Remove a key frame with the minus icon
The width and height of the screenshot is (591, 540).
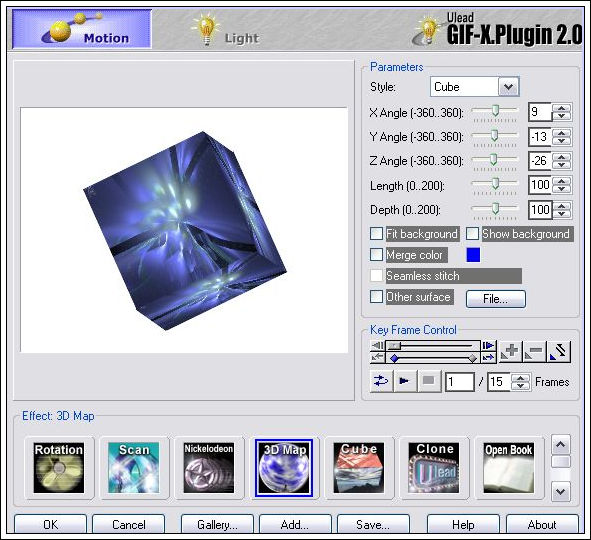534,352
